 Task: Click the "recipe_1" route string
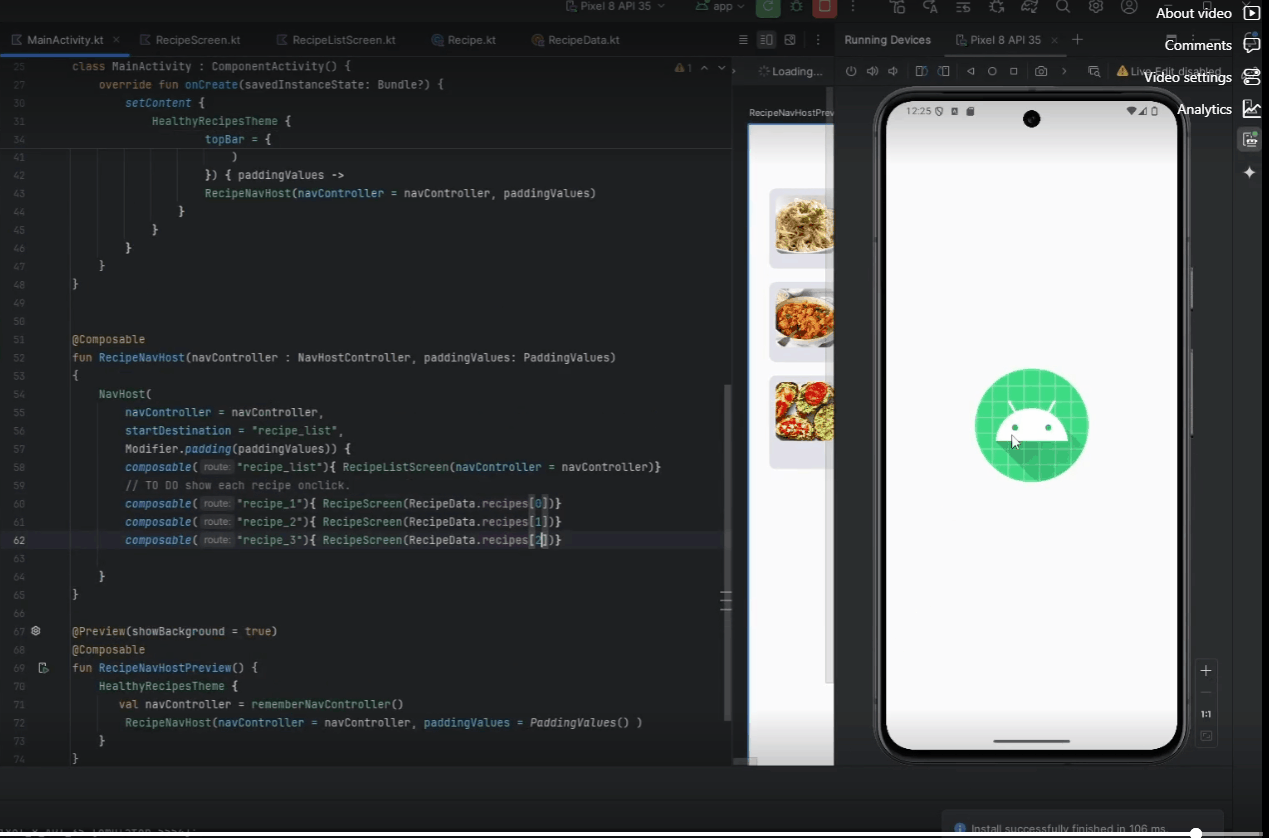[x=270, y=503]
